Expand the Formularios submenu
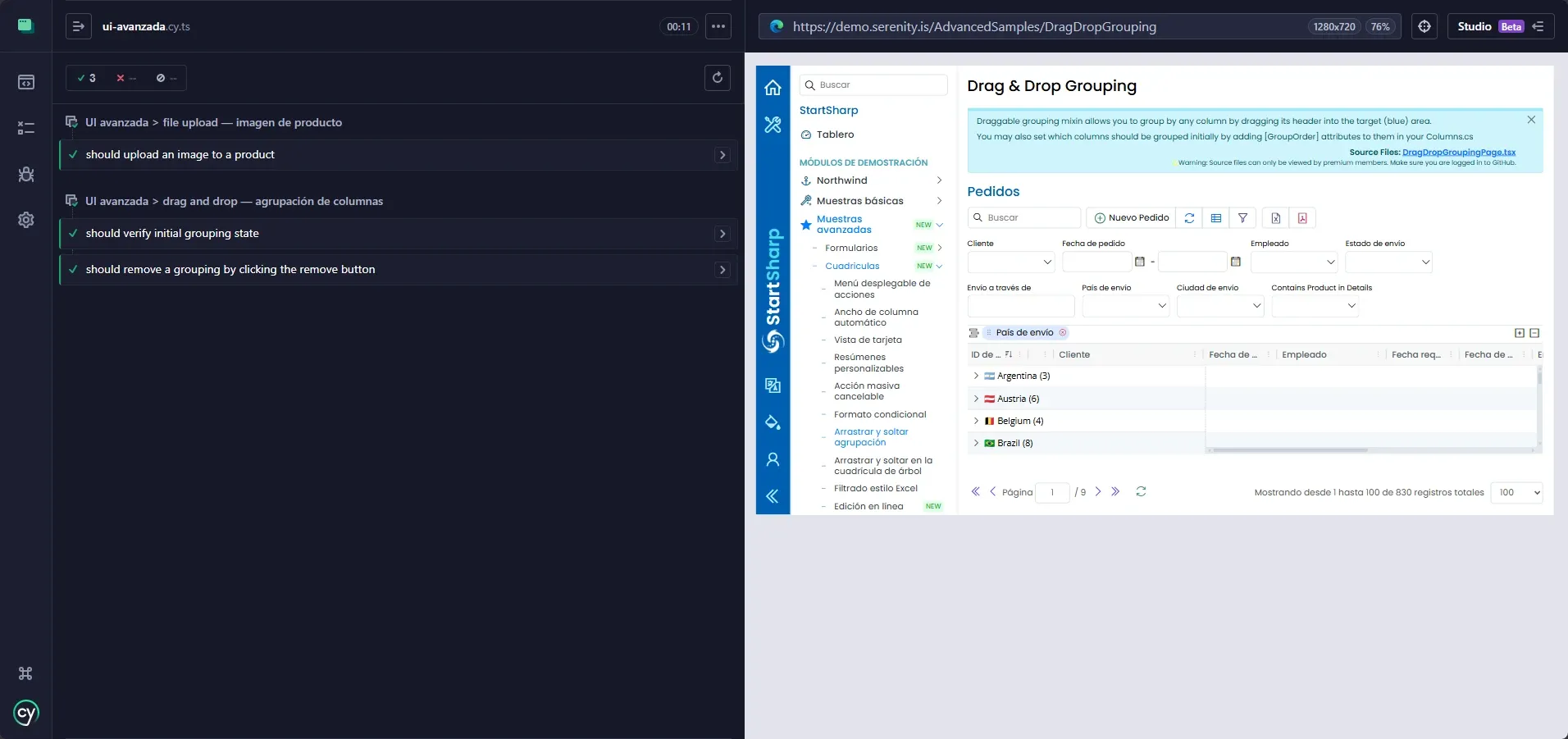This screenshot has height=739, width=1568. point(877,248)
